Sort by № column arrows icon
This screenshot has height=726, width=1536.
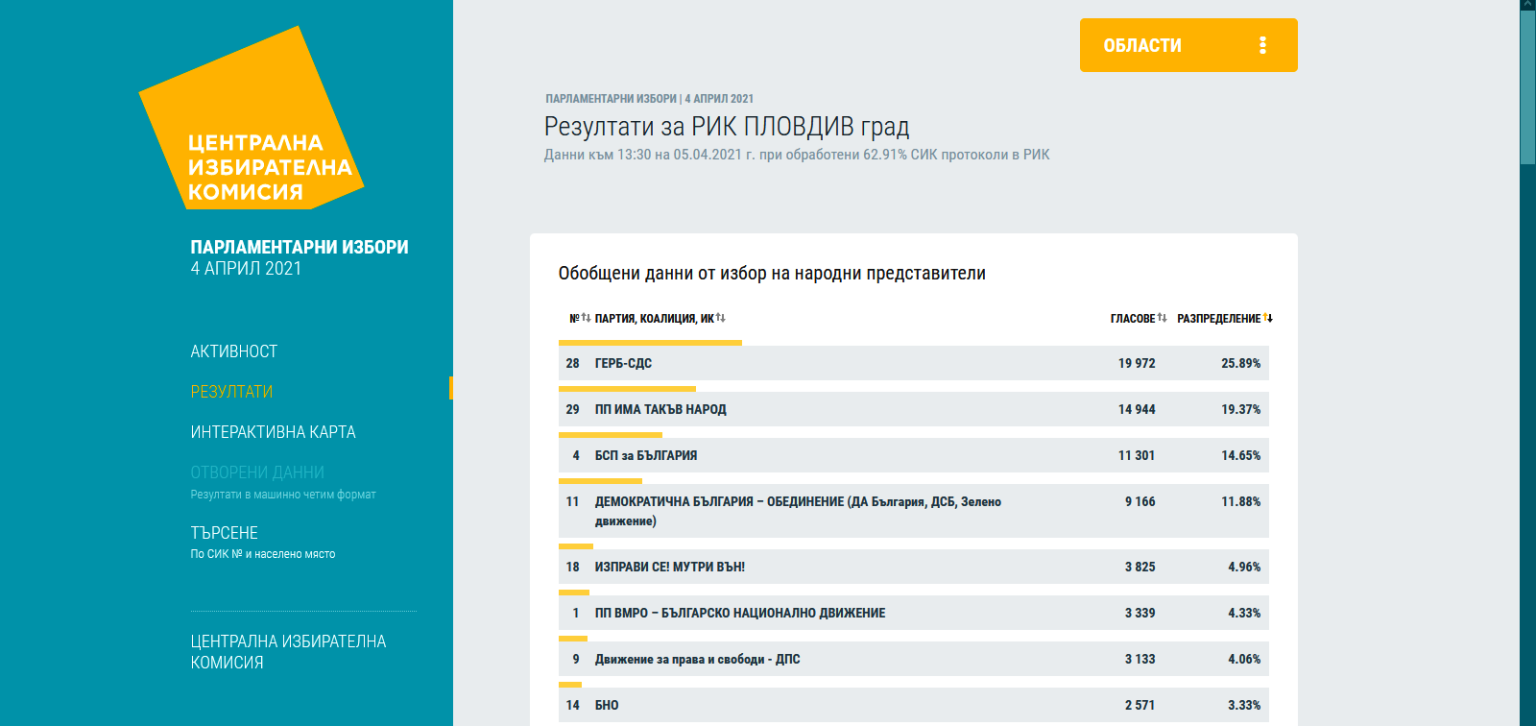pyautogui.click(x=586, y=318)
